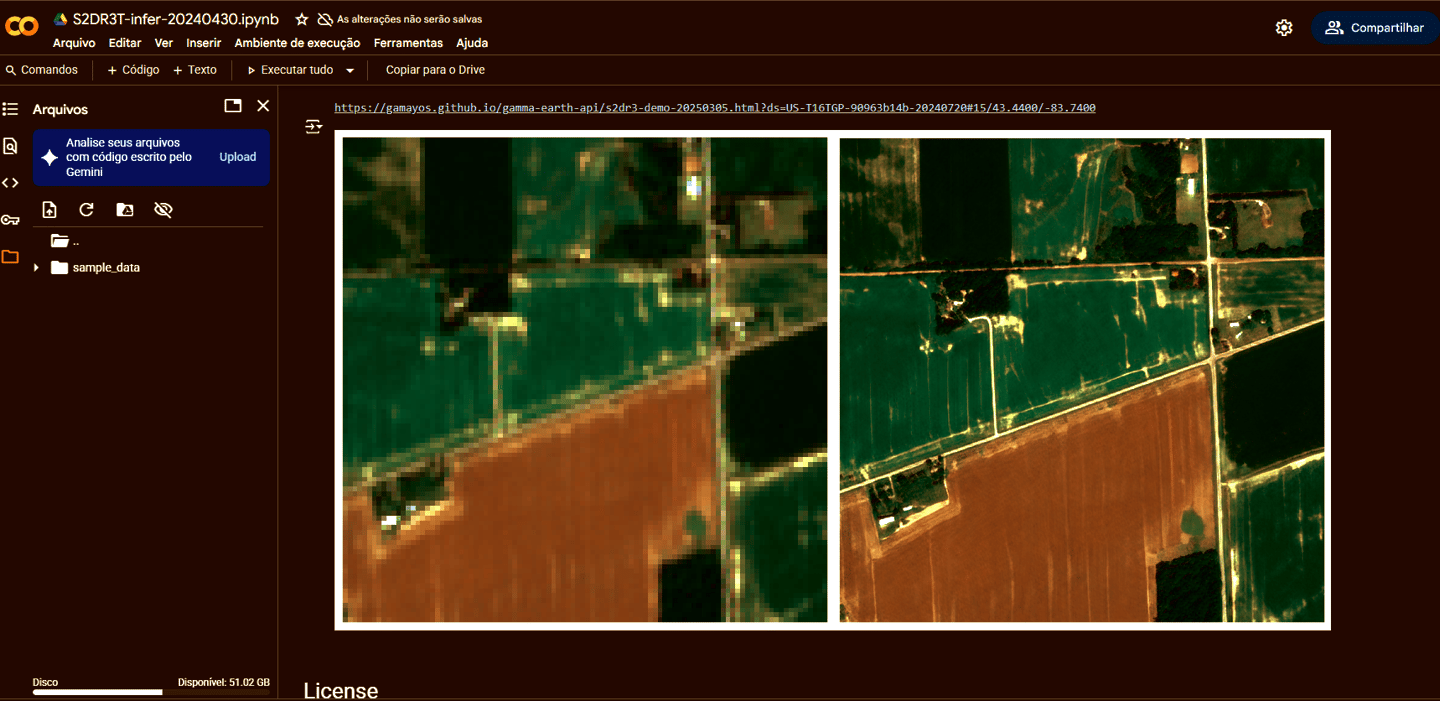Open code snippets sidebar icon
1440x701 pixels.
(10, 183)
